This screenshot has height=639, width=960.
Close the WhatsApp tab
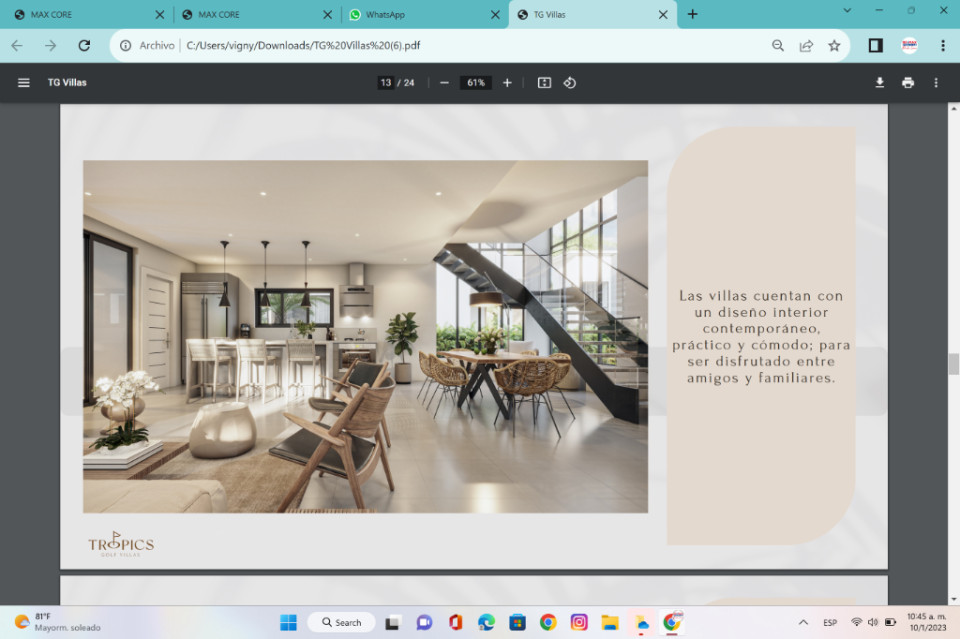pos(495,15)
